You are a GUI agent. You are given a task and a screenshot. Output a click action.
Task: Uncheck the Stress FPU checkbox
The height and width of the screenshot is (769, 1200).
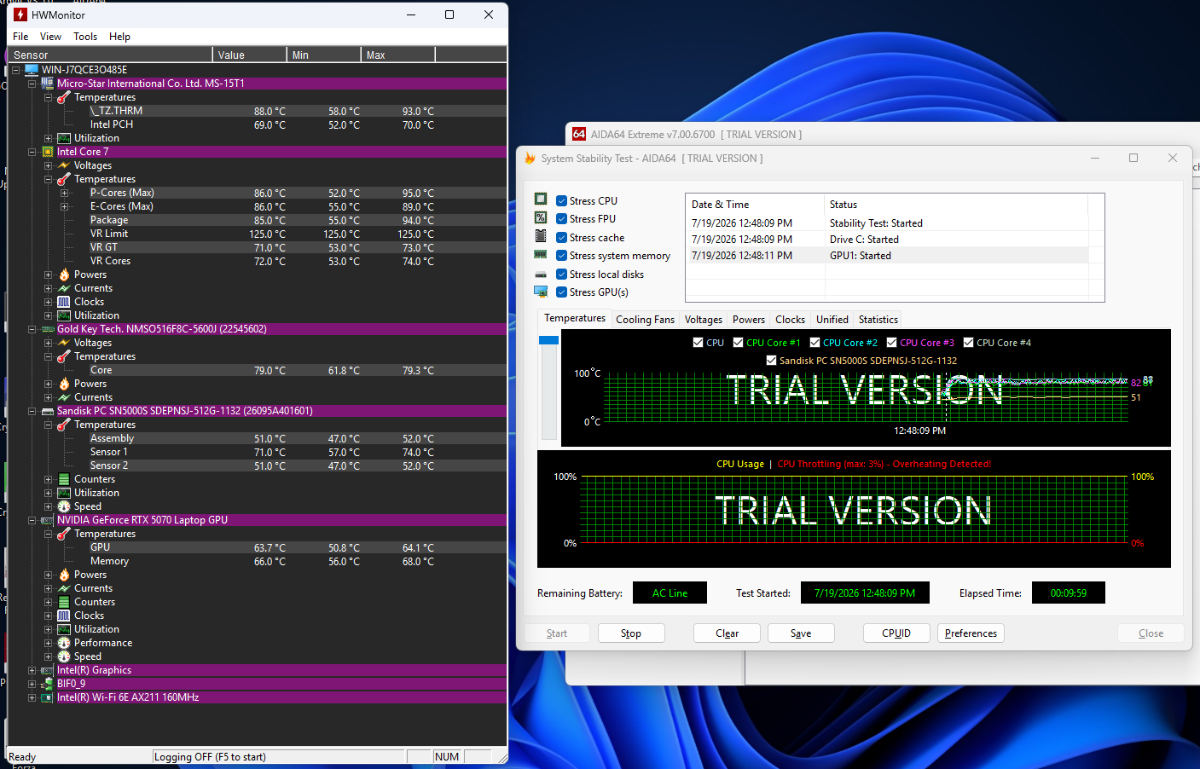561,219
